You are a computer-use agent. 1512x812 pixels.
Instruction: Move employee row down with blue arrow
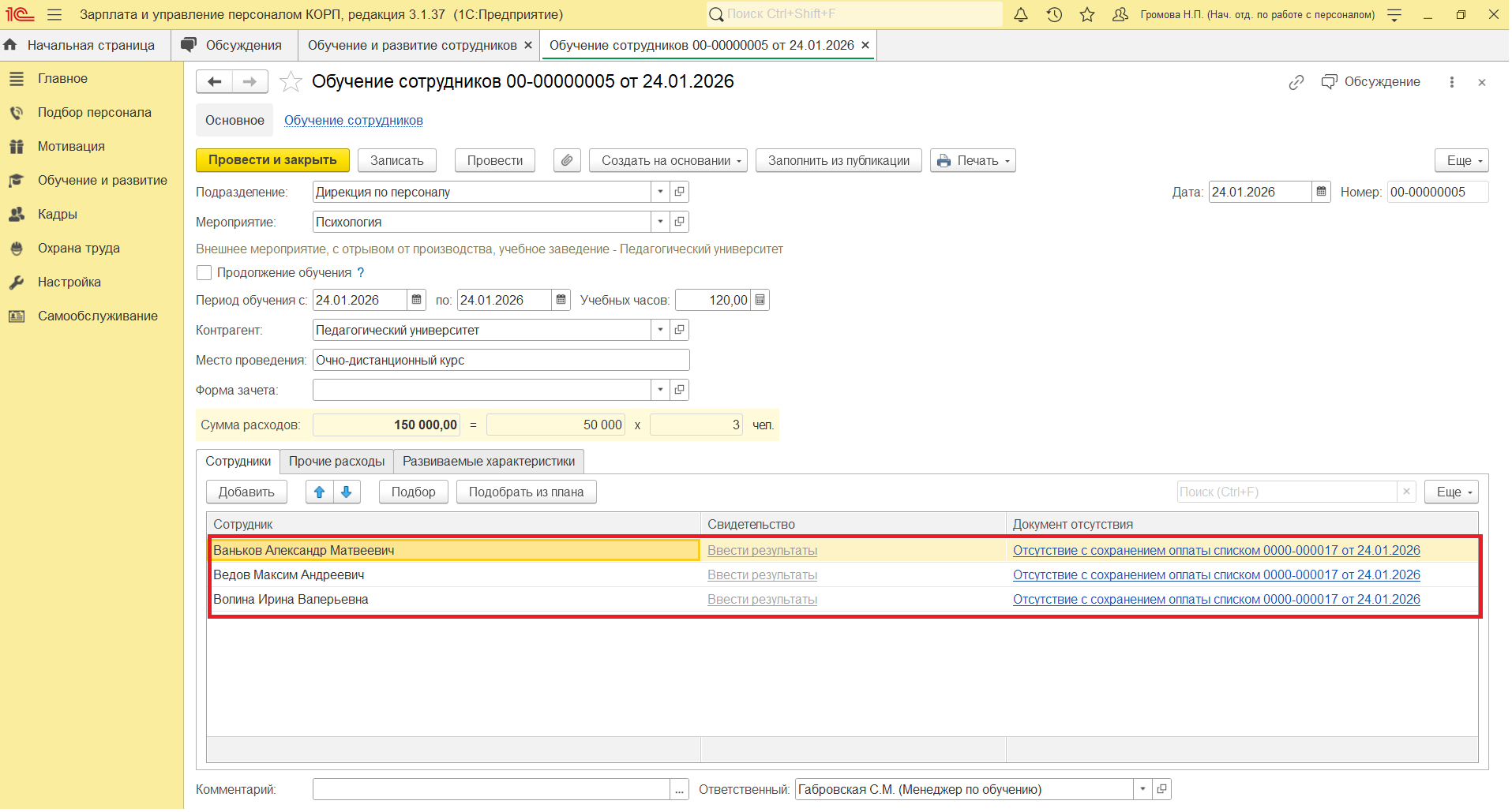[x=347, y=492]
